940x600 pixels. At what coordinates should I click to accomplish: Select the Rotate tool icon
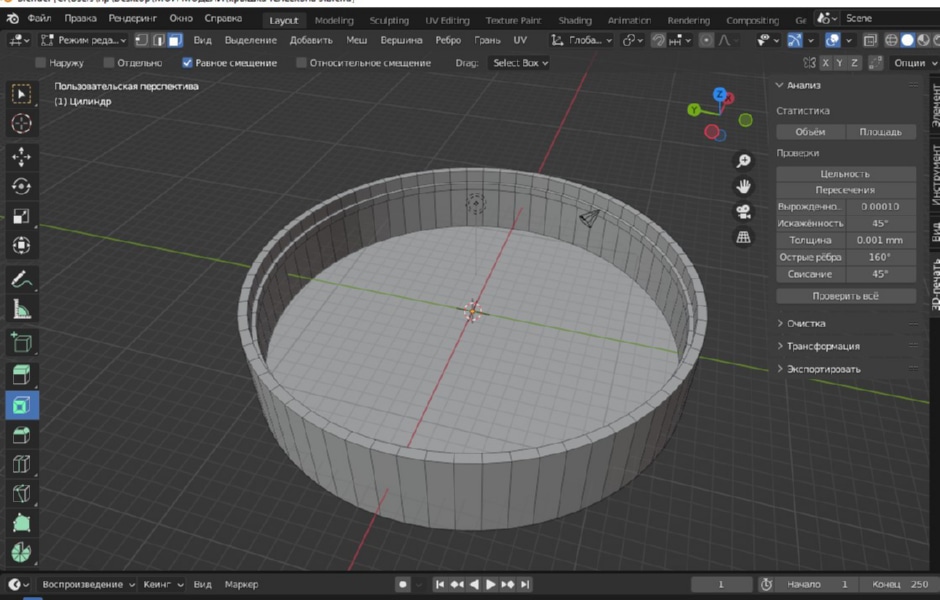(22, 186)
